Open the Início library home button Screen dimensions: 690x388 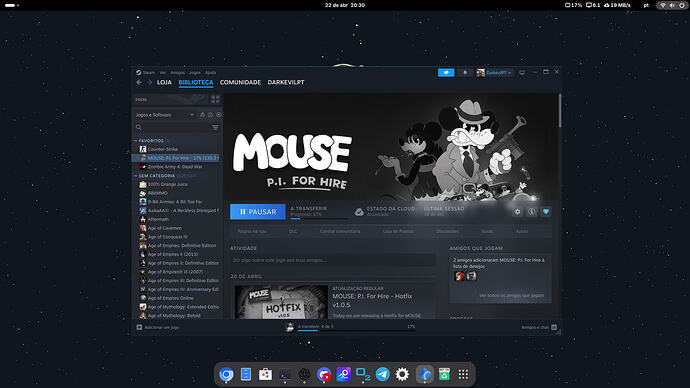[x=170, y=99]
